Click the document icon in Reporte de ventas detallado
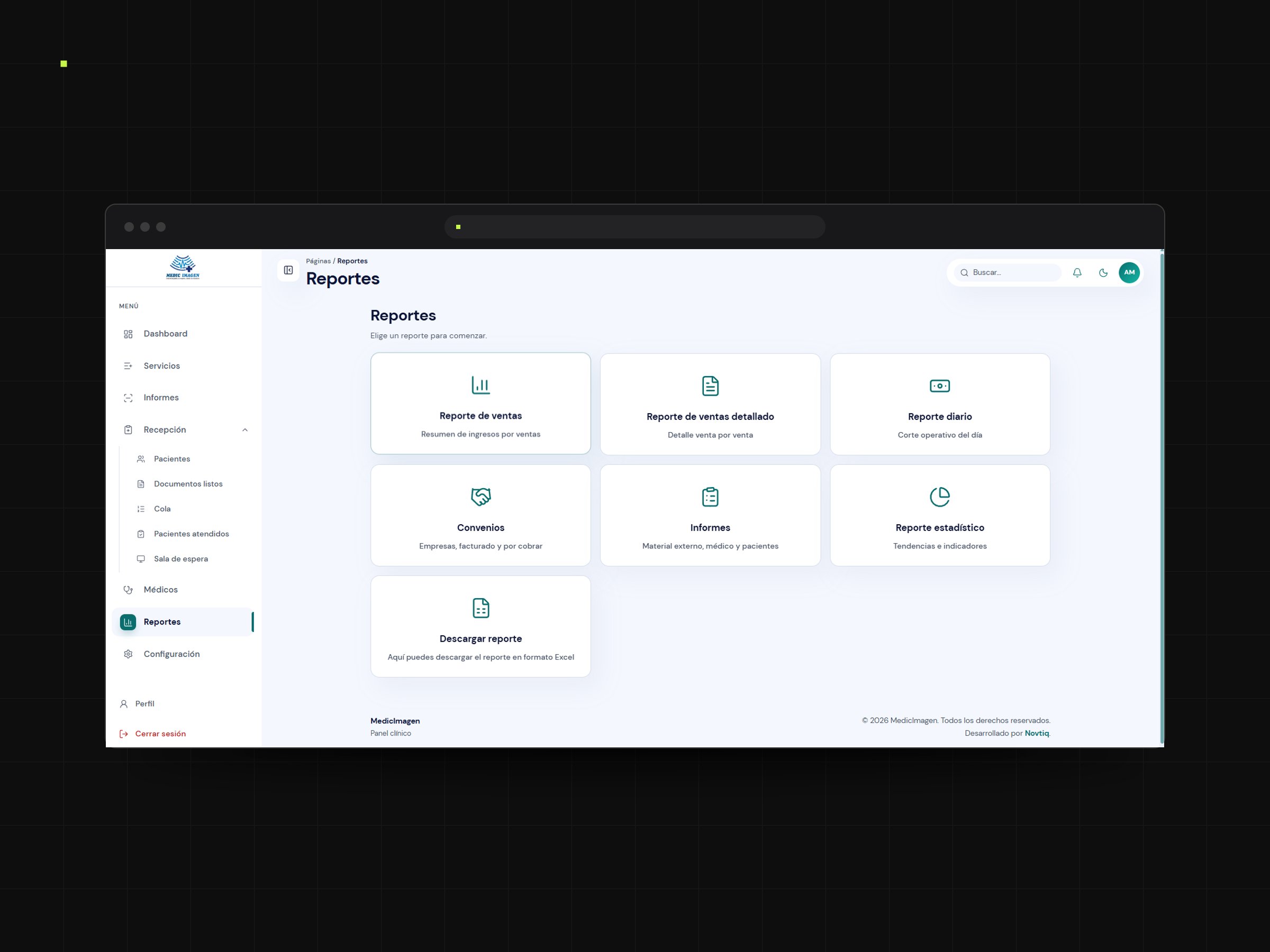This screenshot has width=1270, height=952. 710,386
